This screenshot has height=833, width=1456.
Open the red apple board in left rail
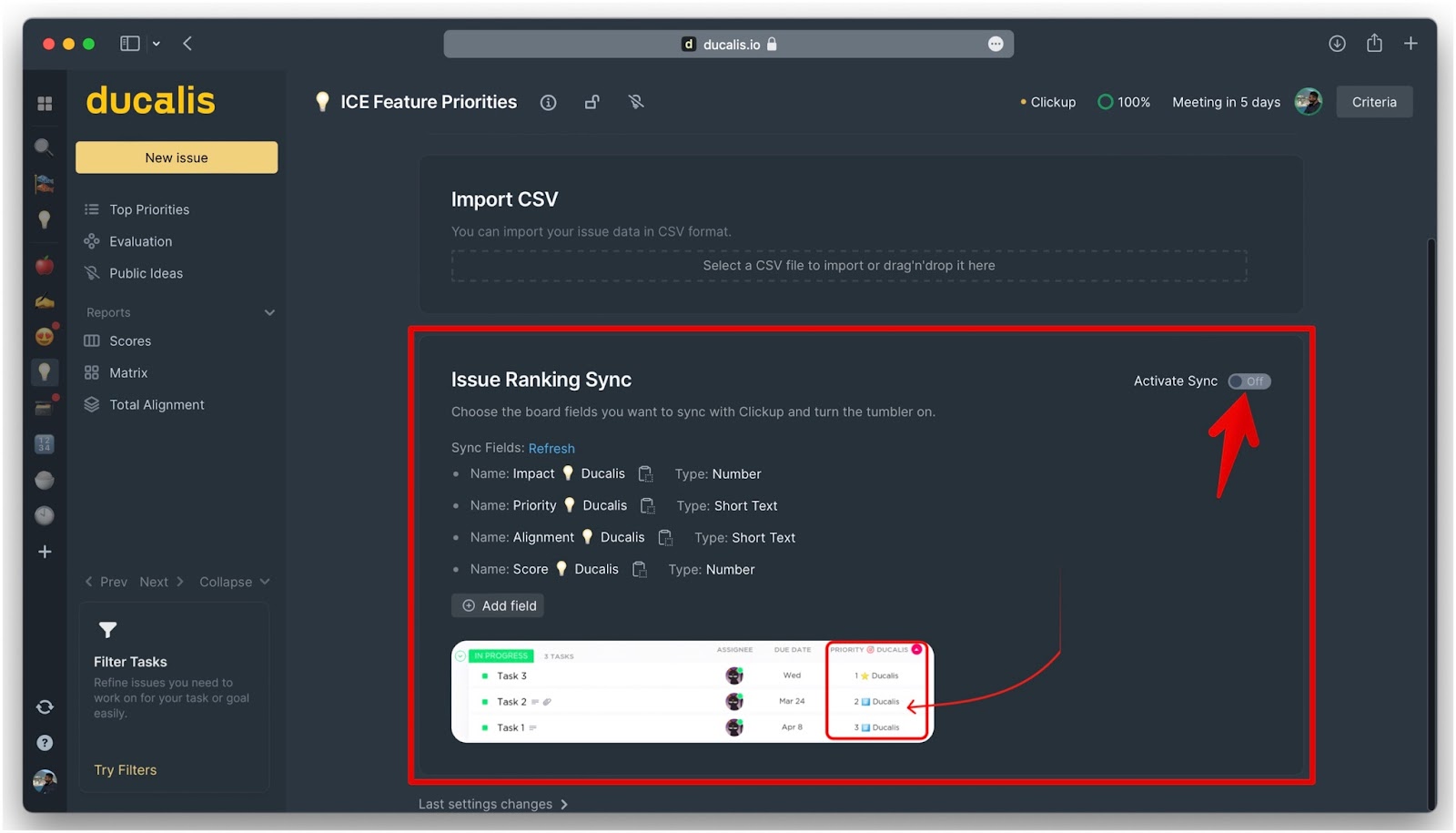tap(44, 265)
